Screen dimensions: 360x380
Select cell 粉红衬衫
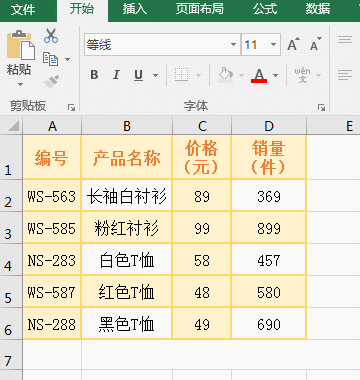(x=127, y=228)
